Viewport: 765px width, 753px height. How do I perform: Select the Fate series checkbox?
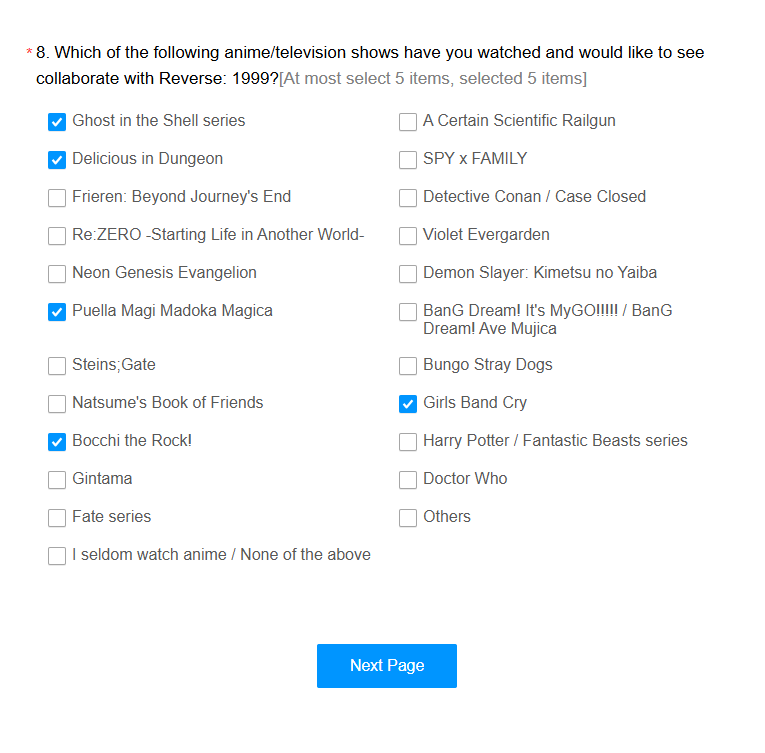tap(57, 518)
